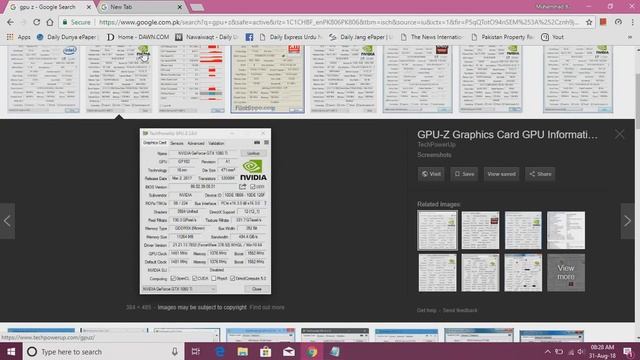Open Windows Start menu
Screen dimensions: 640x360
(x=11, y=351)
